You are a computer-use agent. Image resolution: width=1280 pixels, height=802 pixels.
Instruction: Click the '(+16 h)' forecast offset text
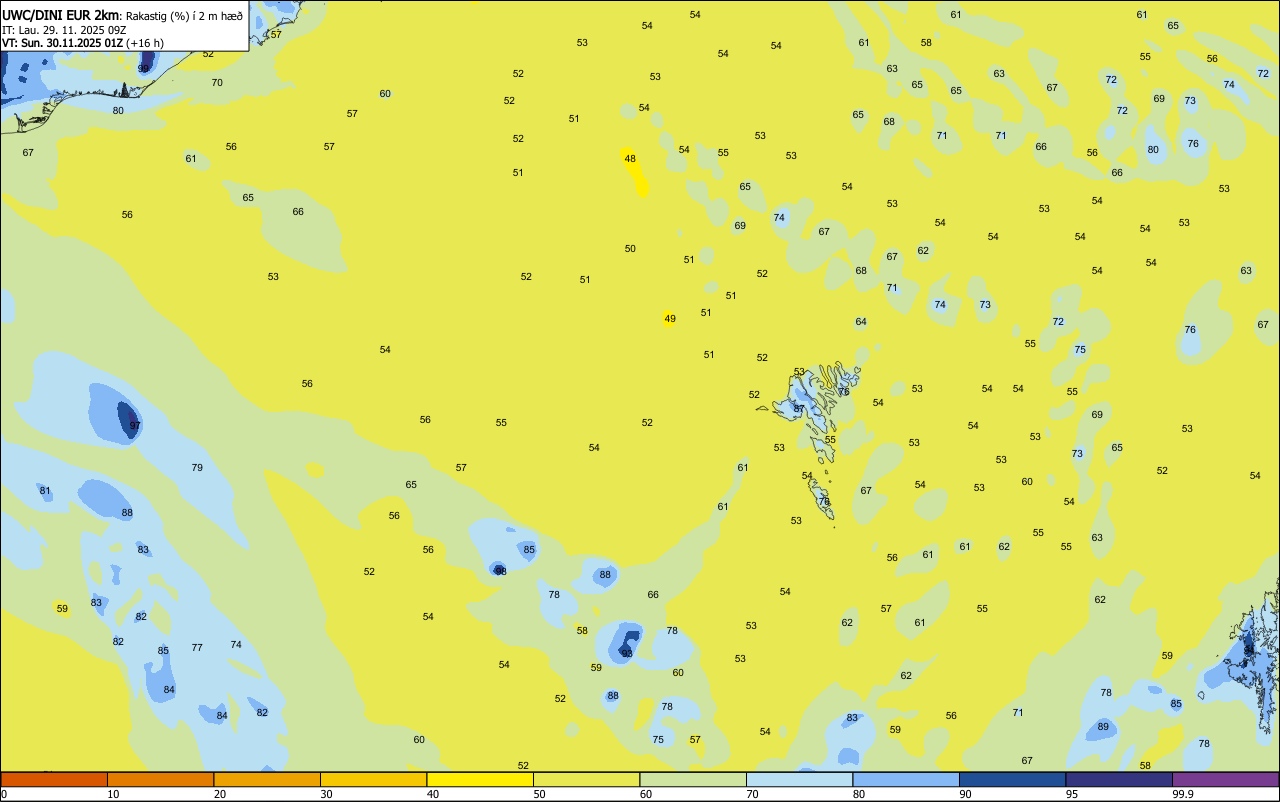tap(145, 43)
